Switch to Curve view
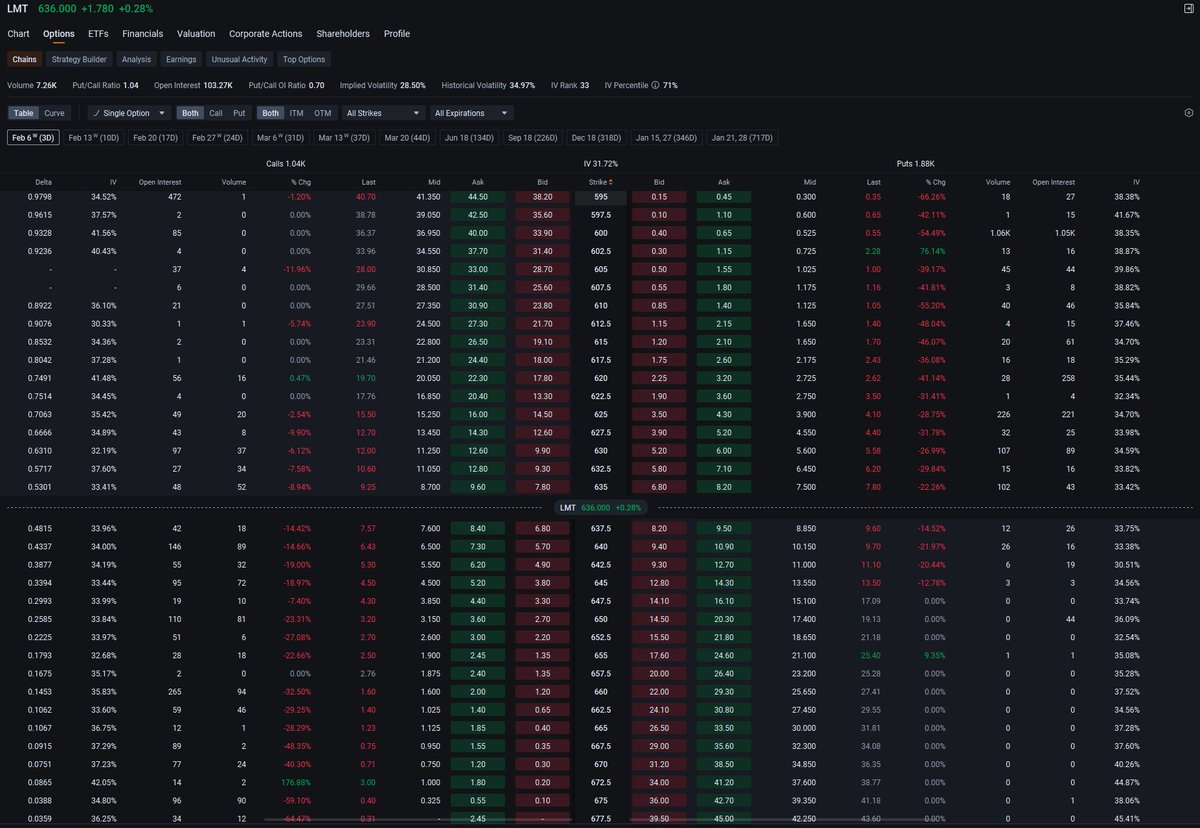The height and width of the screenshot is (828, 1200). click(x=55, y=113)
